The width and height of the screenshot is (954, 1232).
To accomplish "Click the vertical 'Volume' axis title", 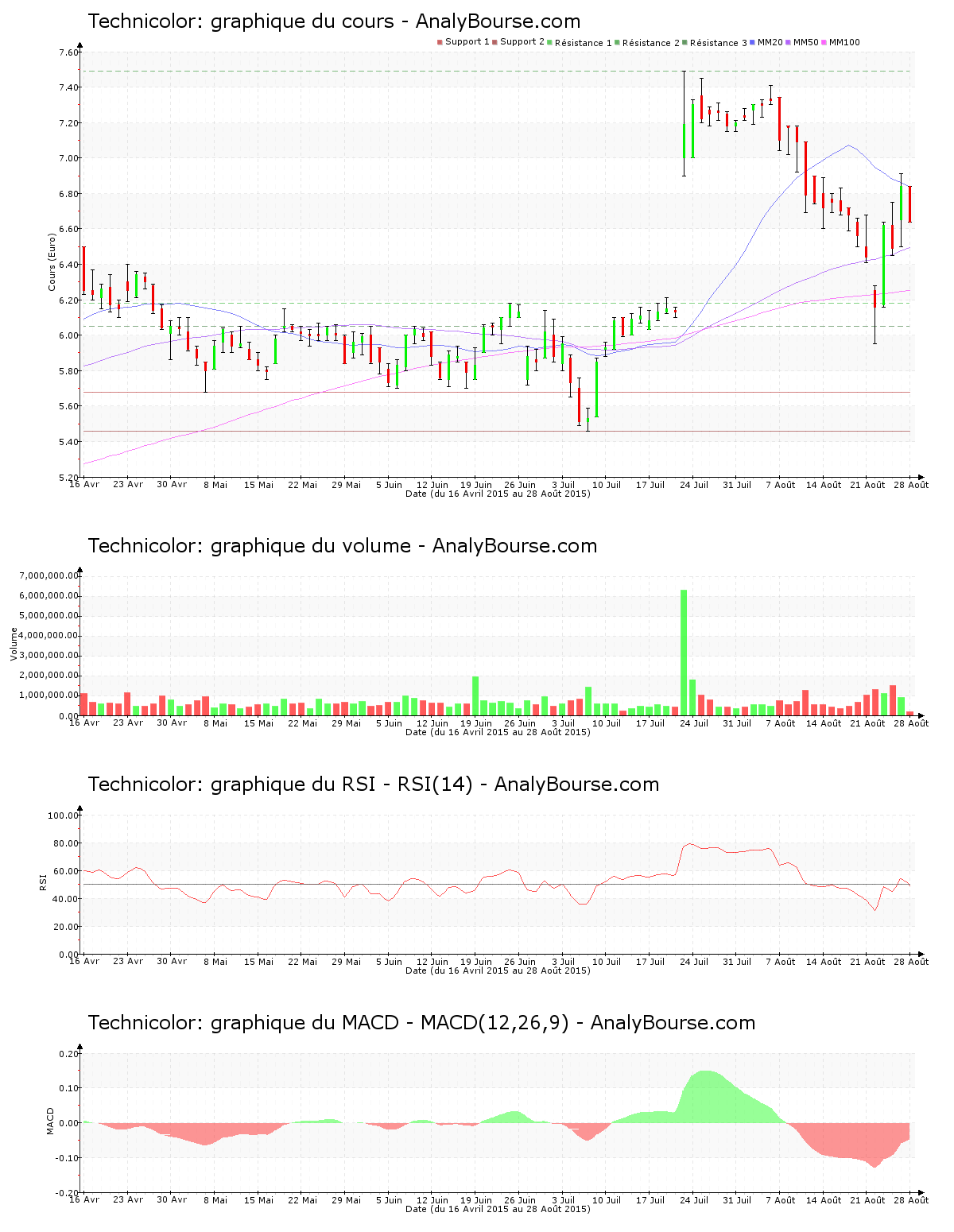I will pos(14,644).
